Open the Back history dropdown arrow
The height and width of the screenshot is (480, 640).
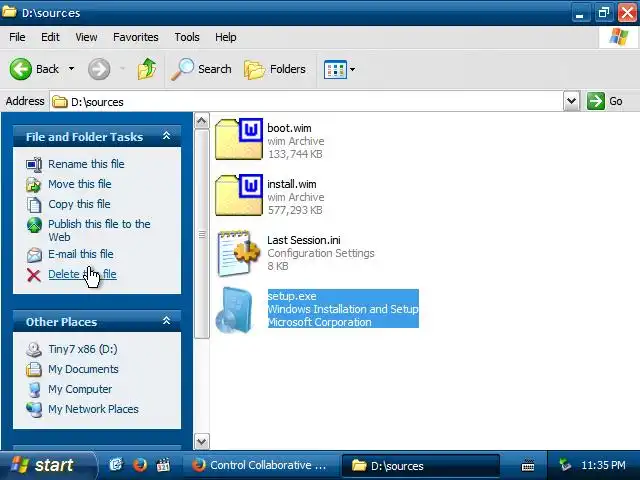coord(71,69)
